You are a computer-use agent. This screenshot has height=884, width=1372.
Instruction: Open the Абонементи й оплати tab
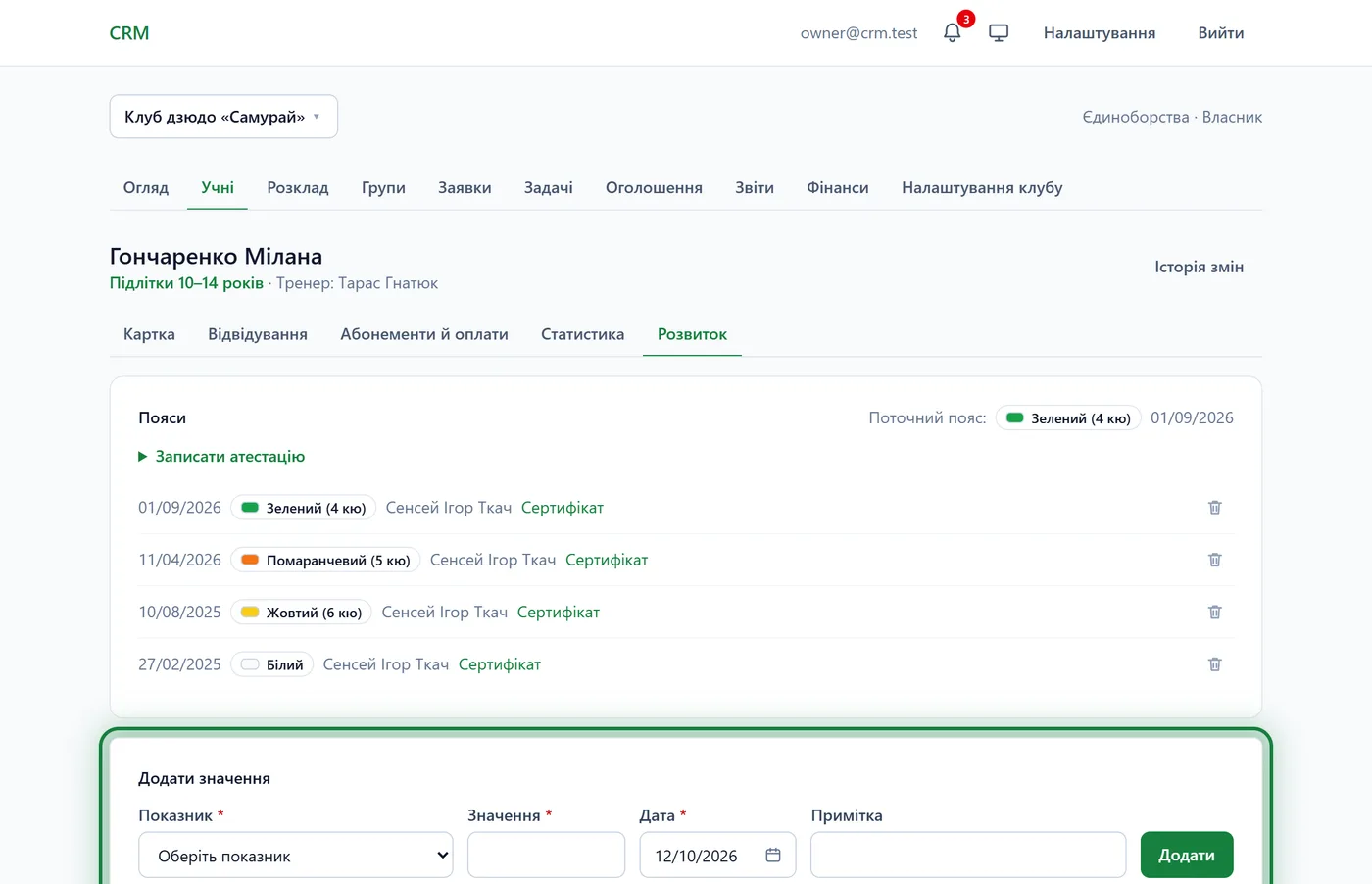coord(424,335)
